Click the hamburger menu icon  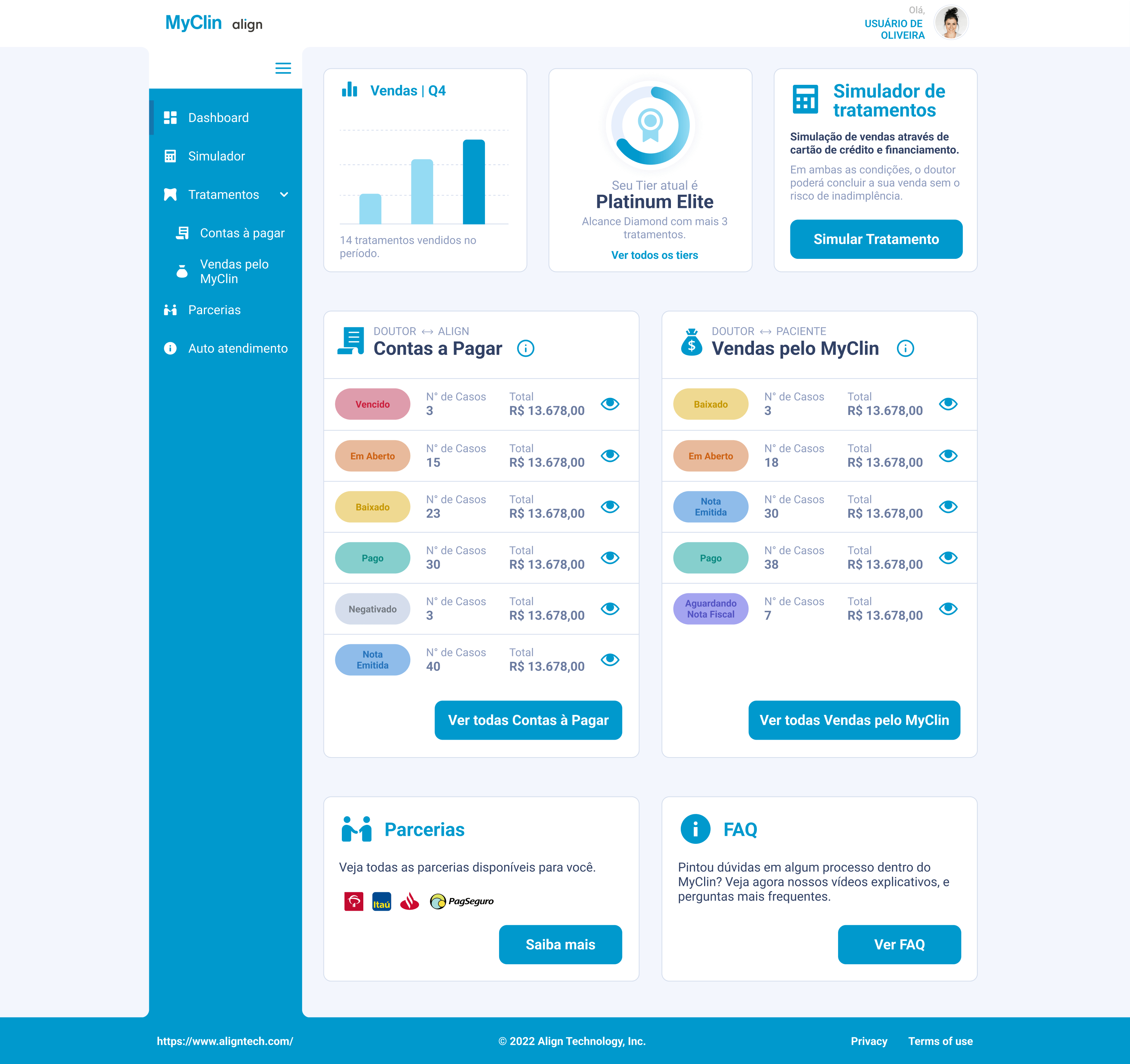(x=283, y=68)
